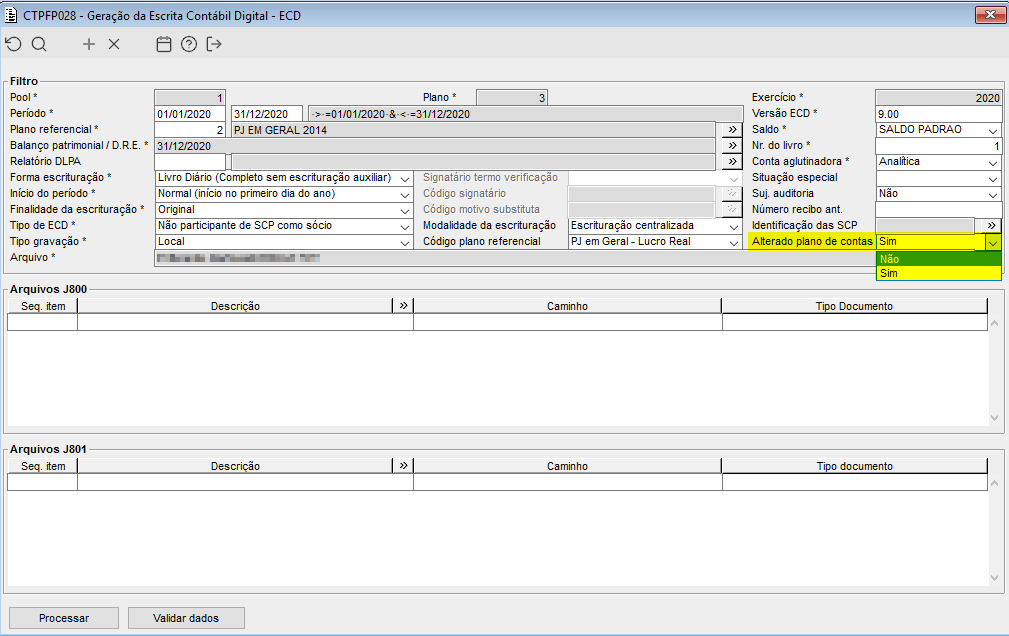Click Descrição column header in Arquivos J801
Viewport: 1009px width, 636px height.
(x=235, y=465)
